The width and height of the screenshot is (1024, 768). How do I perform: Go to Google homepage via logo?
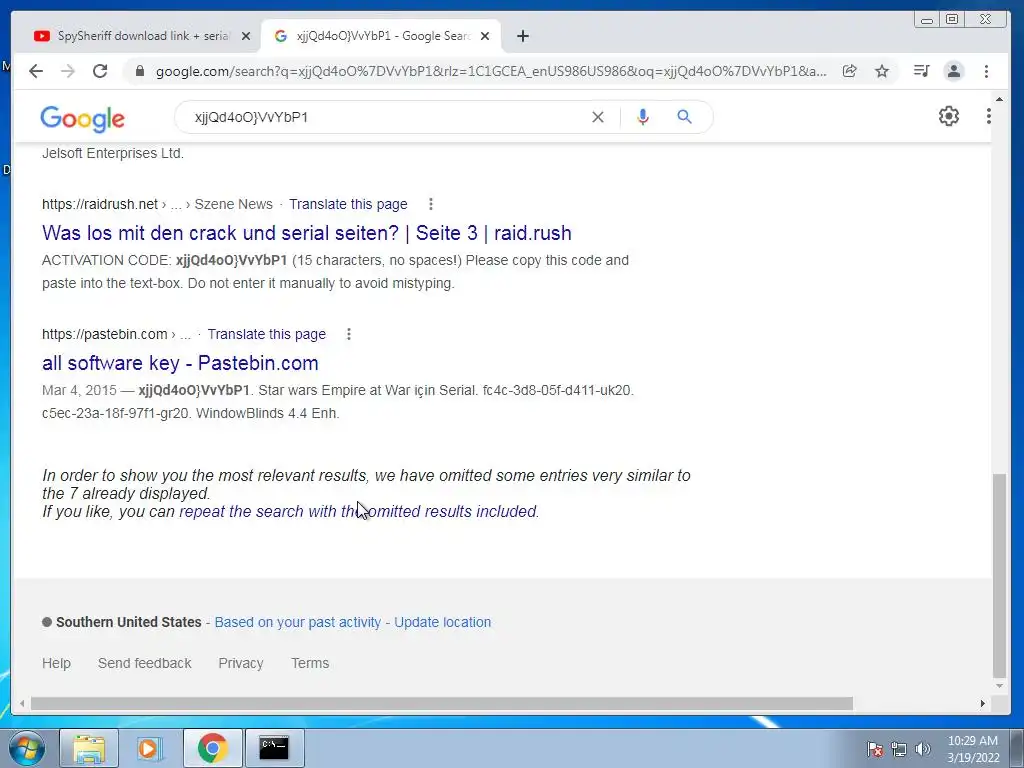click(x=82, y=118)
